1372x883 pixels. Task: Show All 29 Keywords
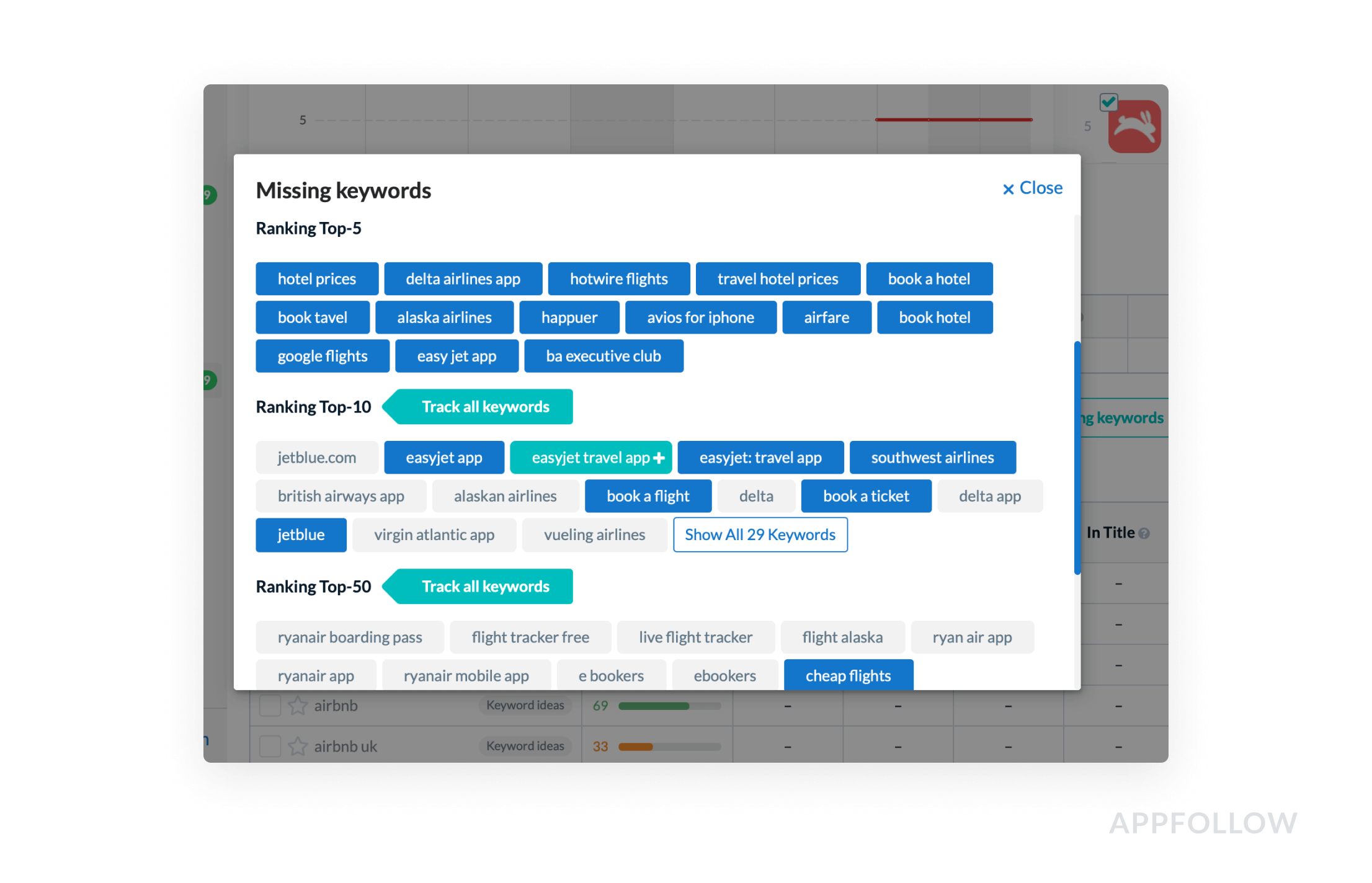760,535
